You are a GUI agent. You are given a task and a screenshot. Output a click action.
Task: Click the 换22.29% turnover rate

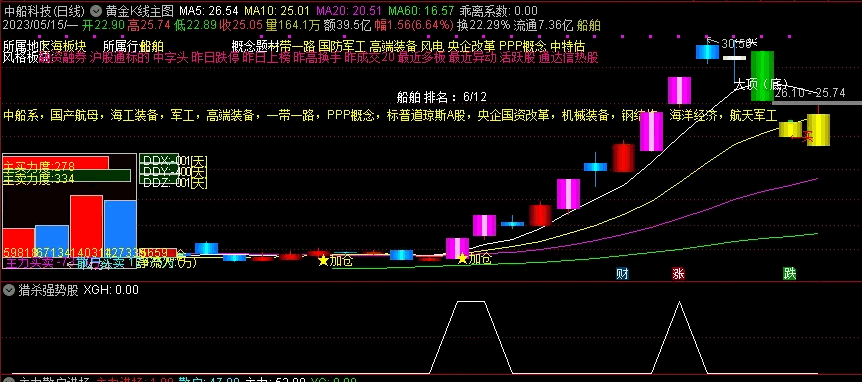(483, 25)
